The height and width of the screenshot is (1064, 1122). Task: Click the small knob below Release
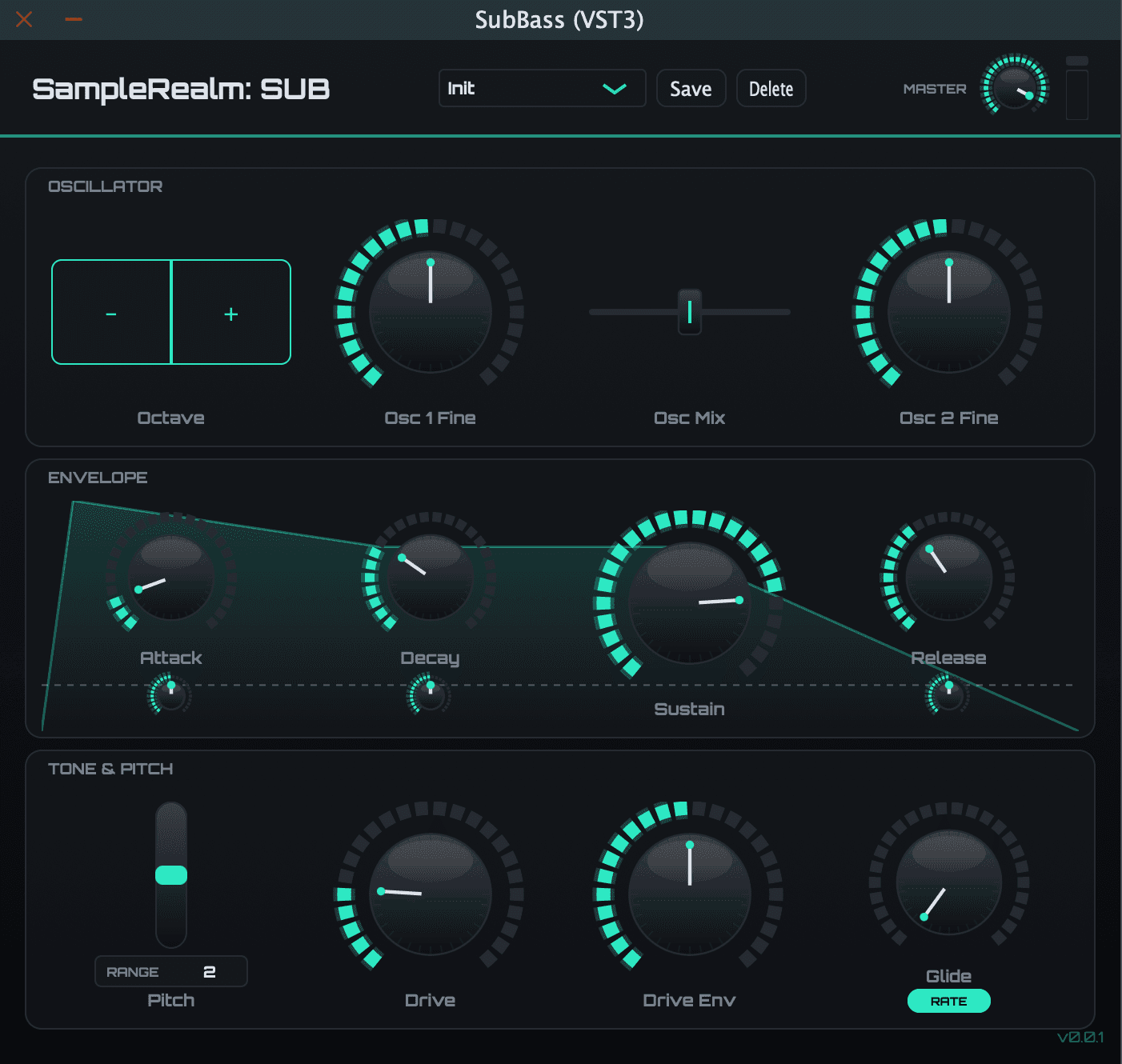[948, 694]
